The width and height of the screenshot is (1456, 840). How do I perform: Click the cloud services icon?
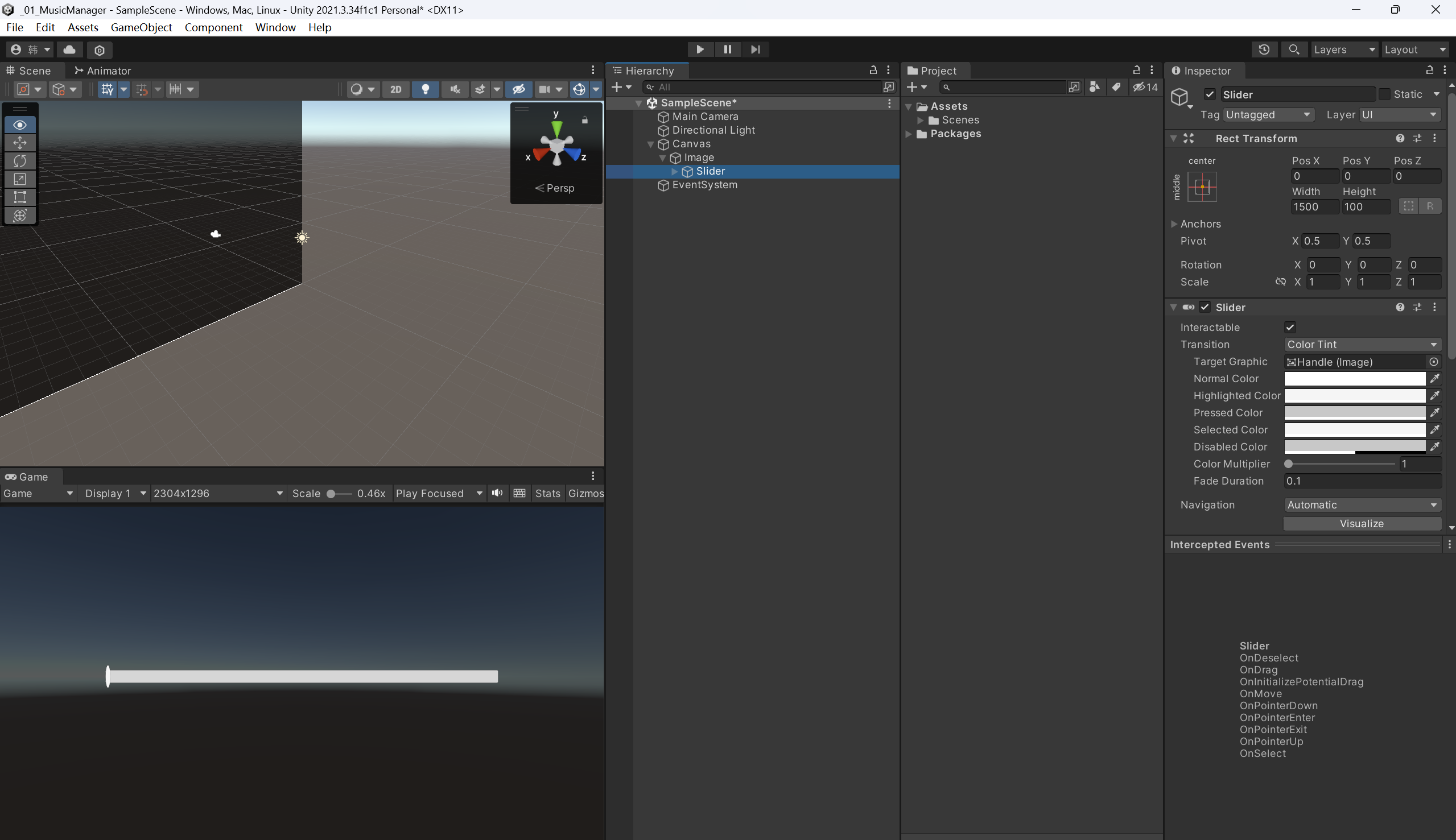69,49
